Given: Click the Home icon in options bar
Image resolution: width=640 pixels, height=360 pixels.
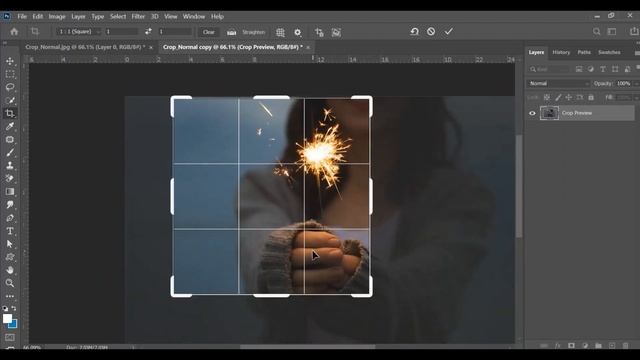Looking at the screenshot, I should pos(14,32).
